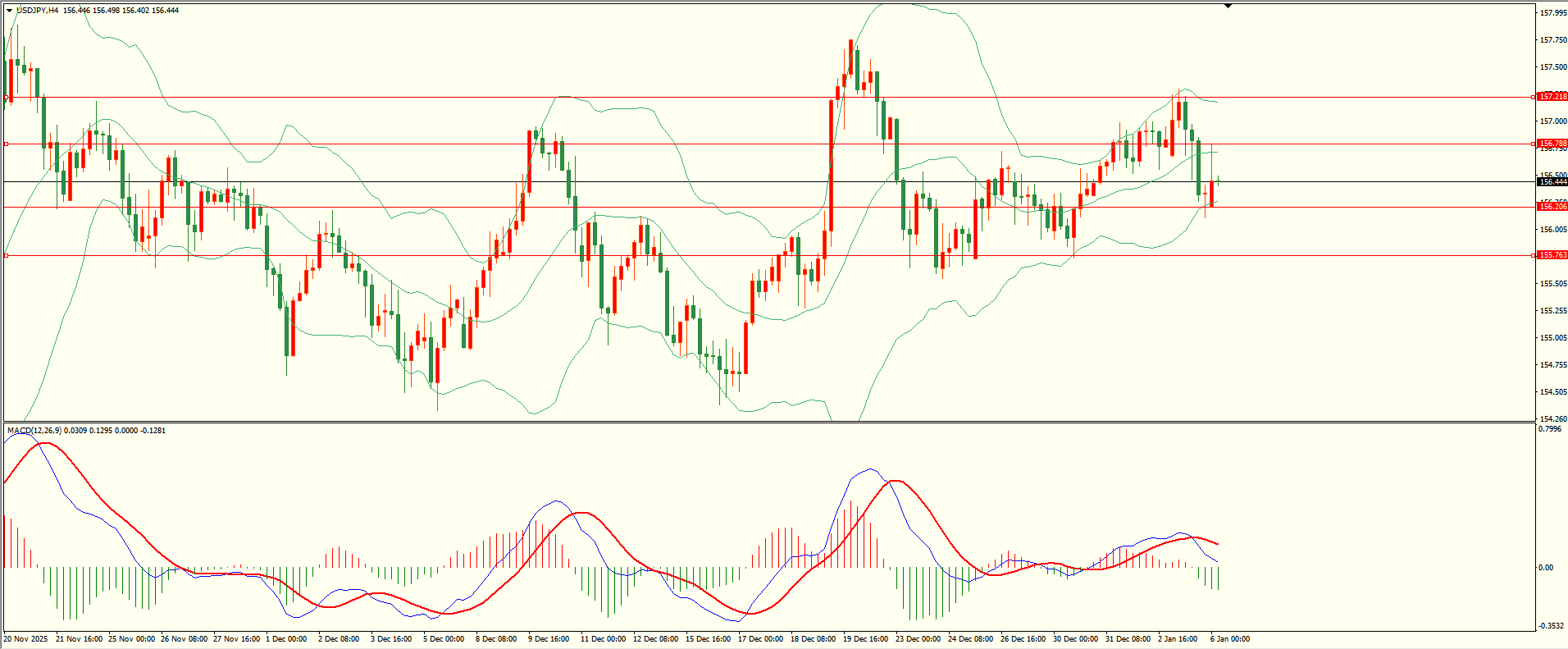
Task: Click the 6 Jan 00:00 time axis label
Action: click(x=1230, y=639)
